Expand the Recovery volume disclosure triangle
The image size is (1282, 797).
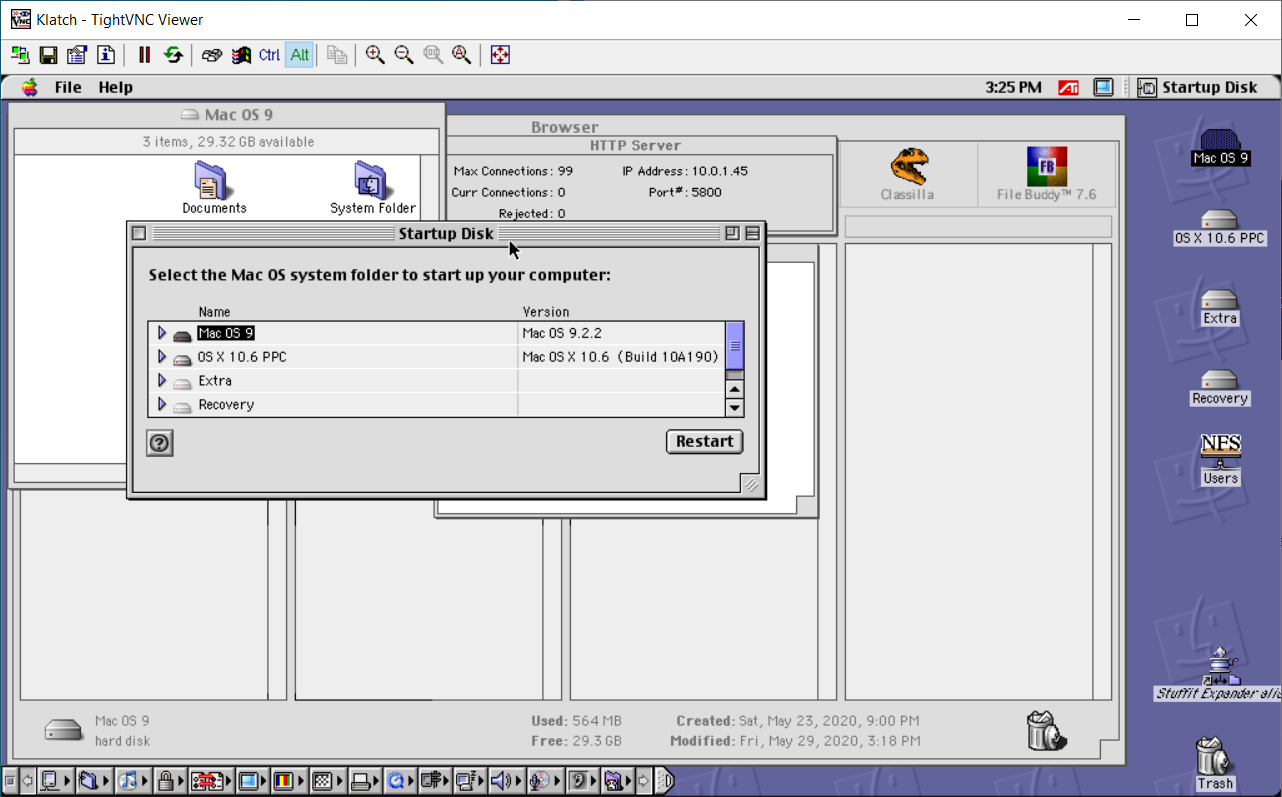pos(161,405)
